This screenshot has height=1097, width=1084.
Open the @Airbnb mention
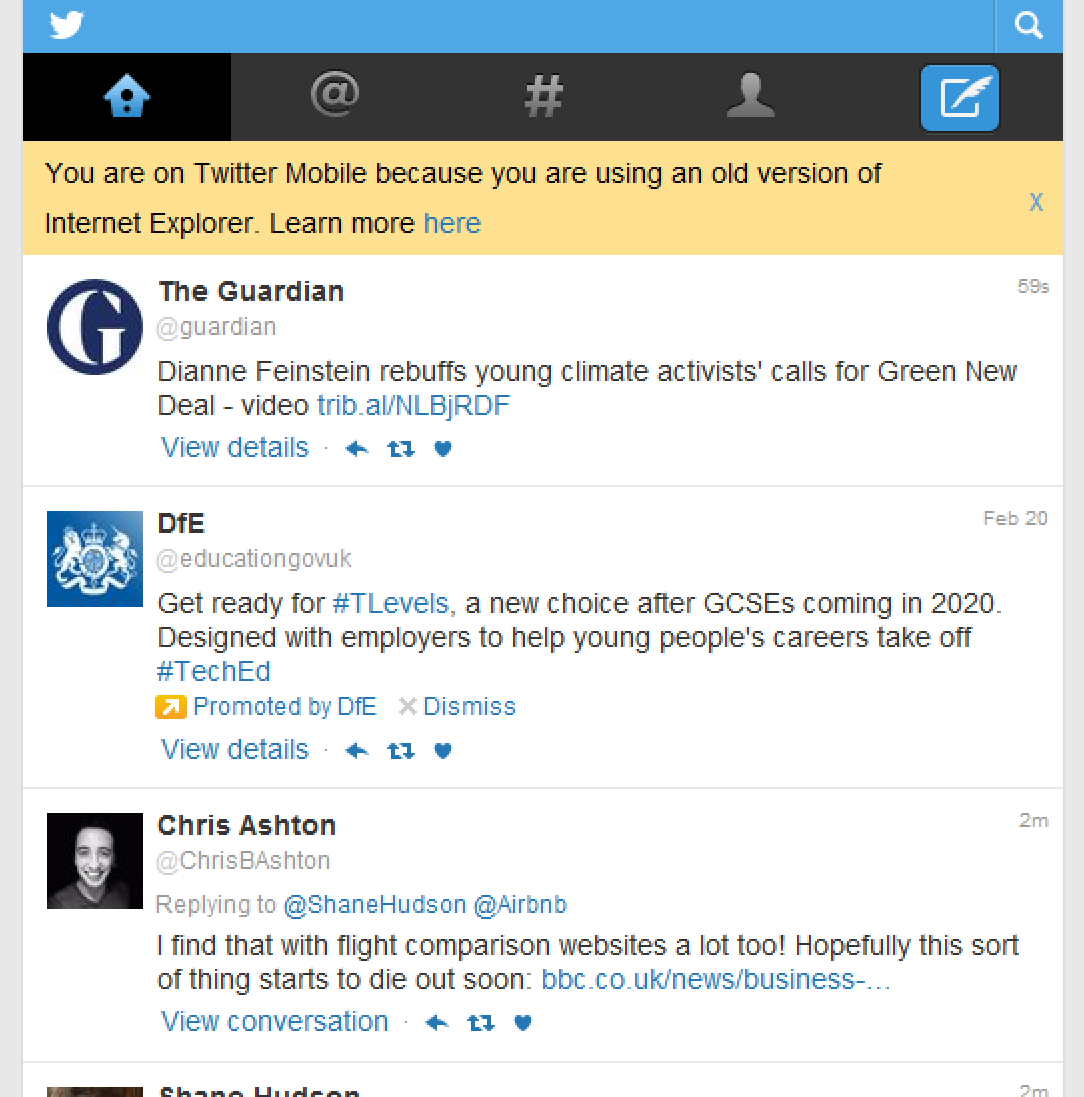(520, 905)
